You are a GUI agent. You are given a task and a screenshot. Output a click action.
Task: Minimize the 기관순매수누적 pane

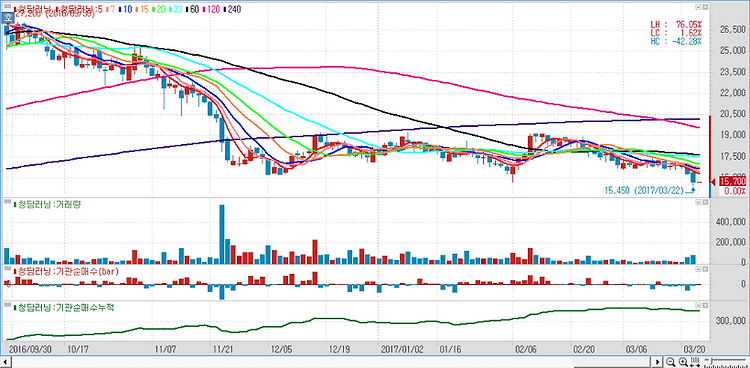(698, 305)
